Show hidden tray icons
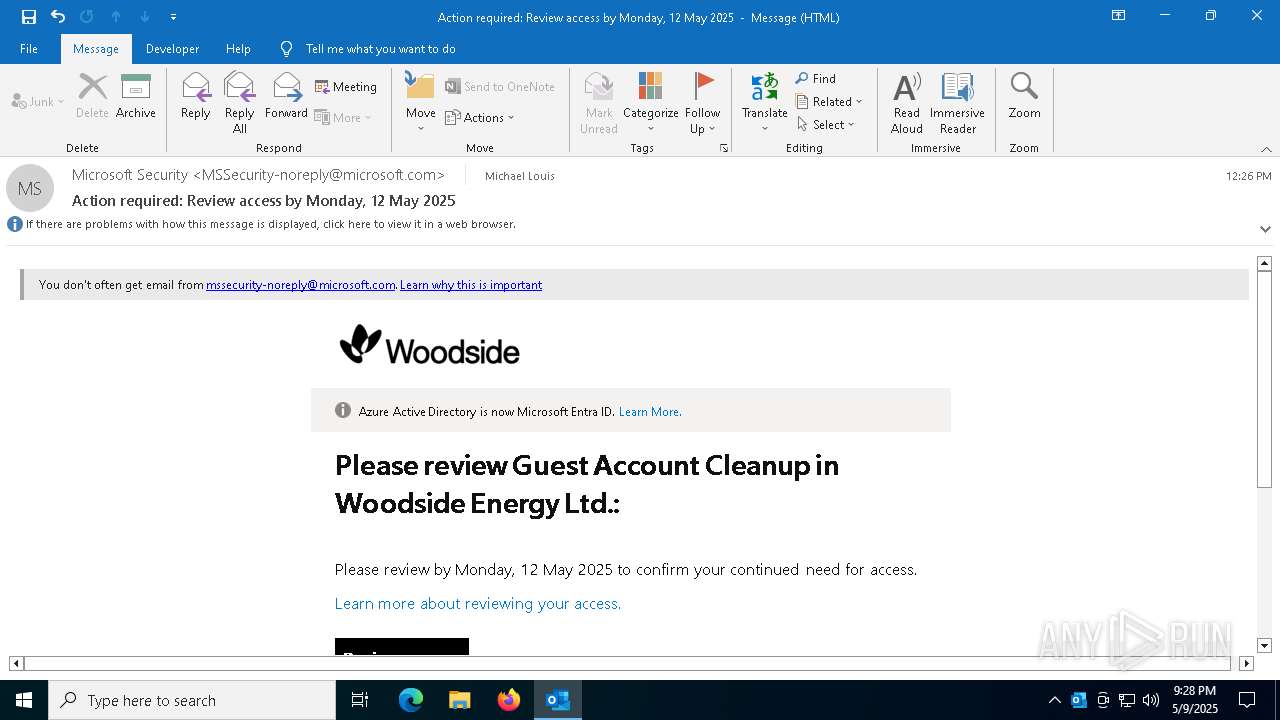 [x=1054, y=700]
